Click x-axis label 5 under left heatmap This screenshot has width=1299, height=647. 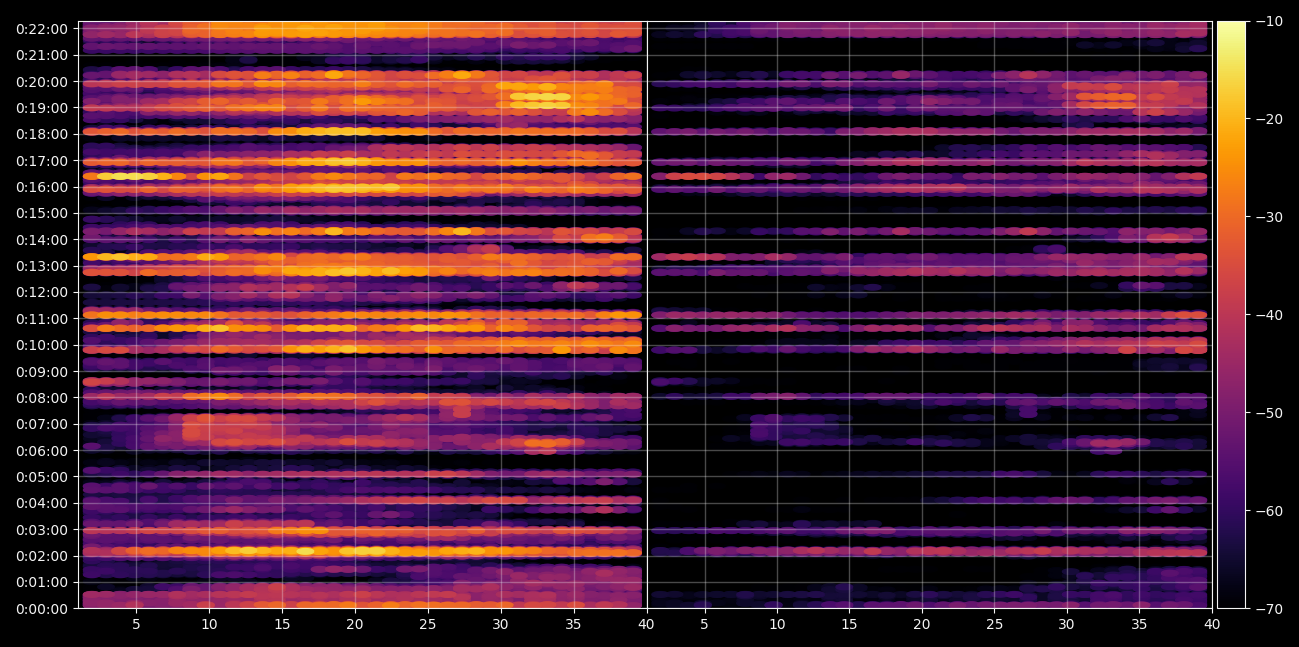point(136,624)
